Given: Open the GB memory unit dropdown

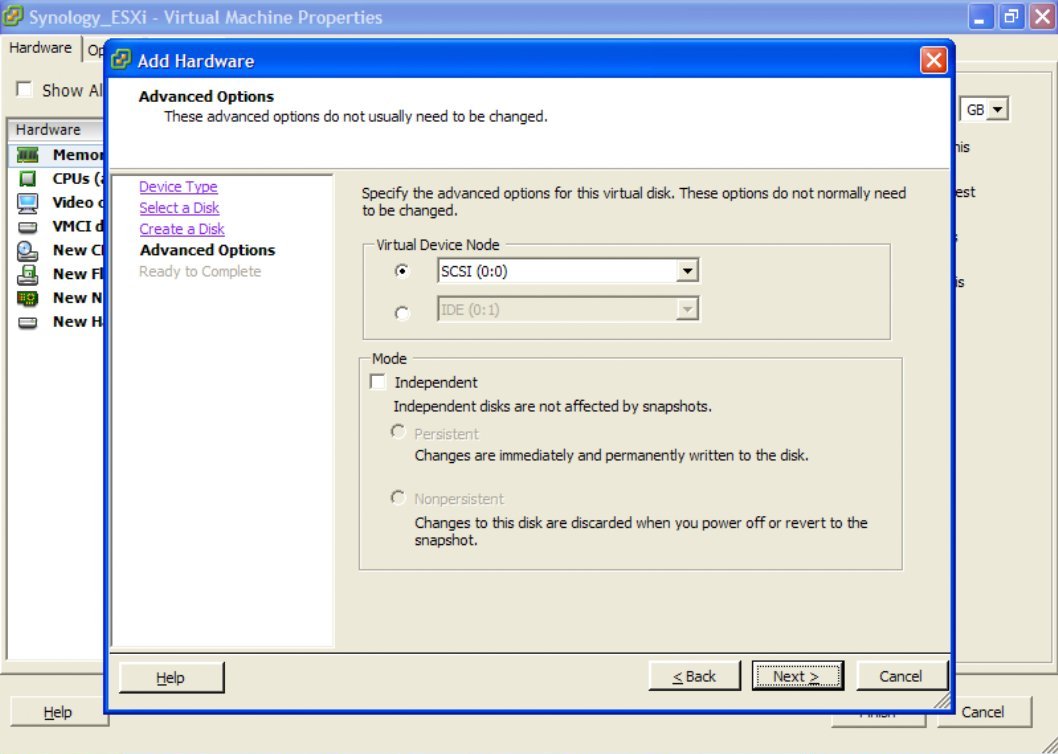Looking at the screenshot, I should 998,109.
